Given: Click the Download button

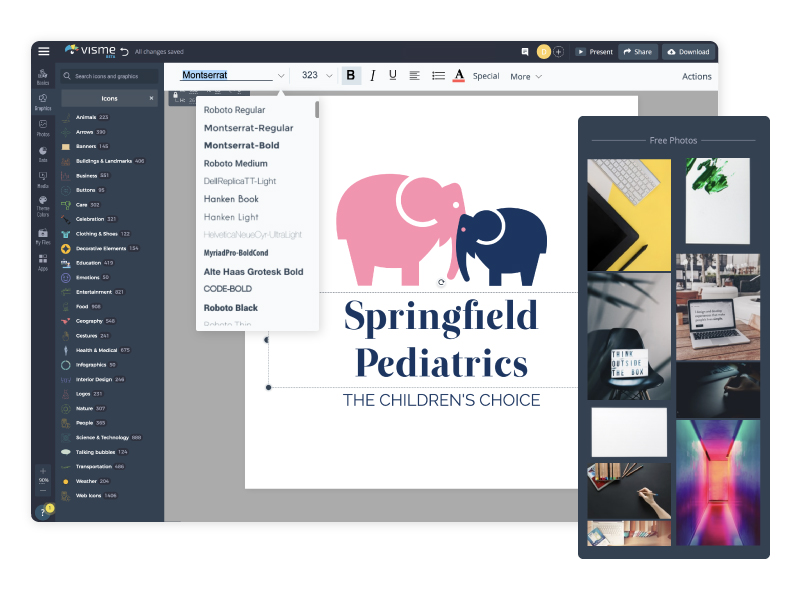Looking at the screenshot, I should click(x=689, y=52).
